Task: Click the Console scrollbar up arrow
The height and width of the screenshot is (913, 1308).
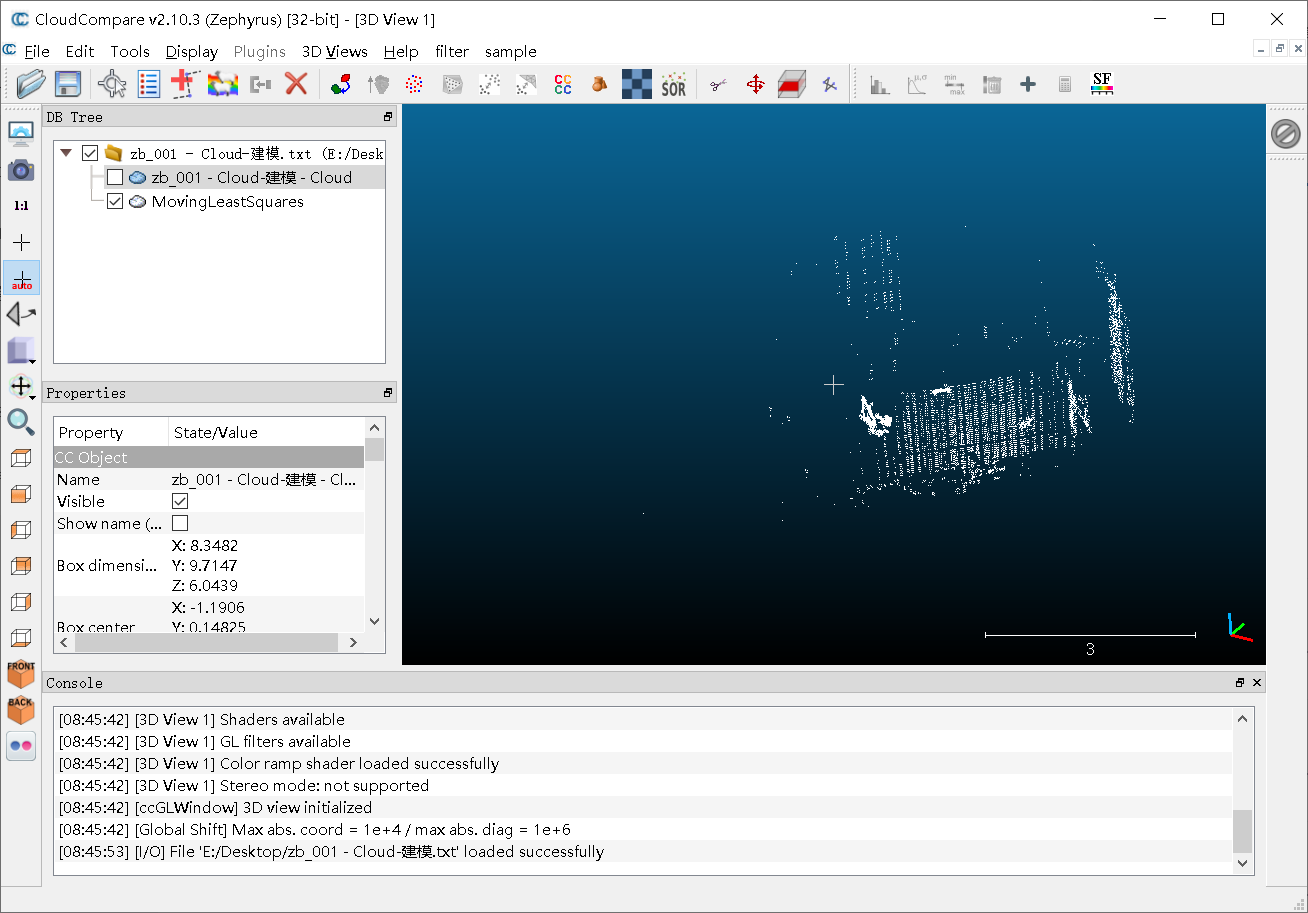Action: coord(1242,718)
